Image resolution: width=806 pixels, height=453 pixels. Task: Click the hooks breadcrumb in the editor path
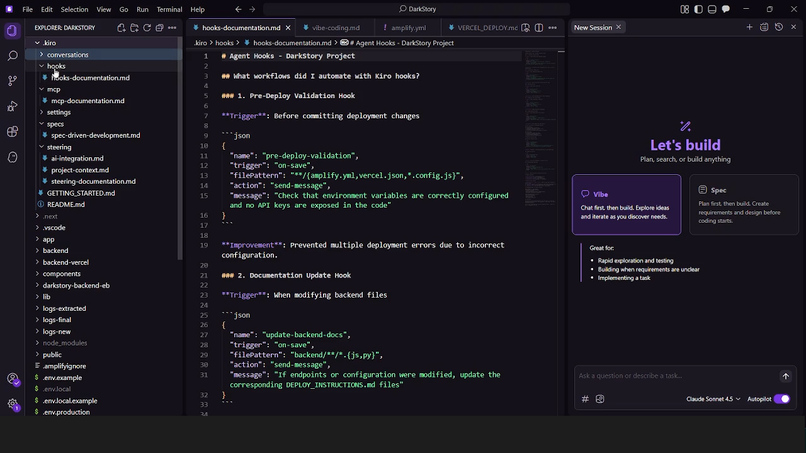[224, 43]
